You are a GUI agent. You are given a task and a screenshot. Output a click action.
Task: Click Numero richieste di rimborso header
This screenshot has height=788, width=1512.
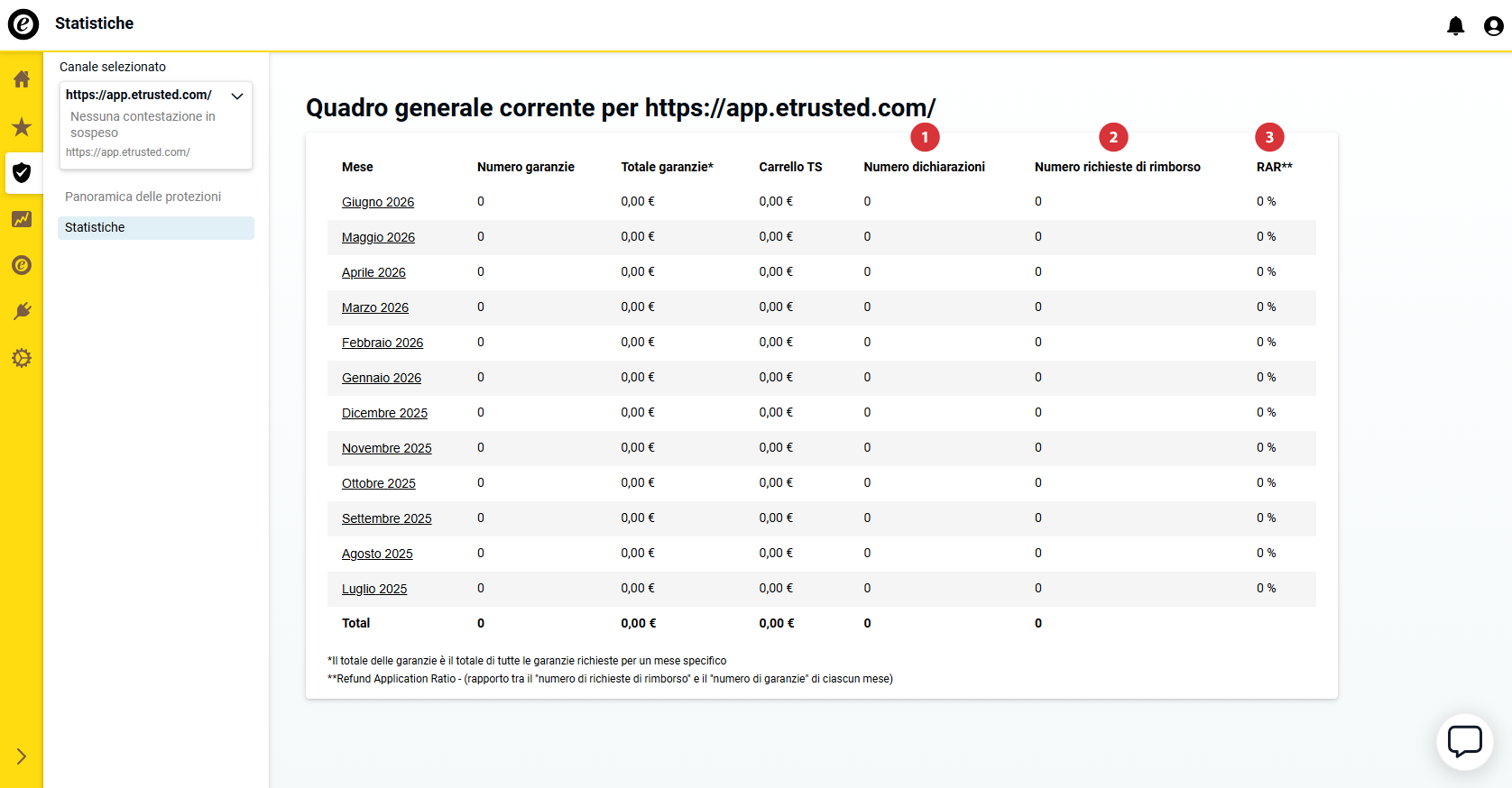pyautogui.click(x=1118, y=167)
